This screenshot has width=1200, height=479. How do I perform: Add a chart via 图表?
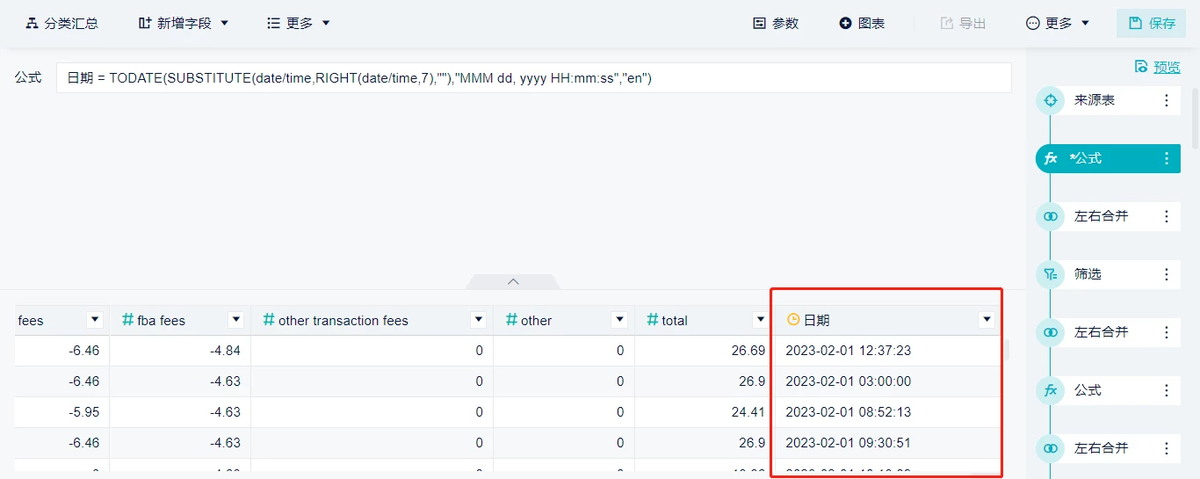[x=862, y=23]
